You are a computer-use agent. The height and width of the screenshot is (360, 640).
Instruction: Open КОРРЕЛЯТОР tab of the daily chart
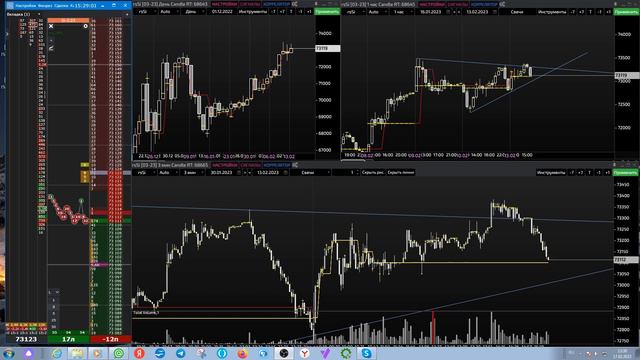coord(277,4)
